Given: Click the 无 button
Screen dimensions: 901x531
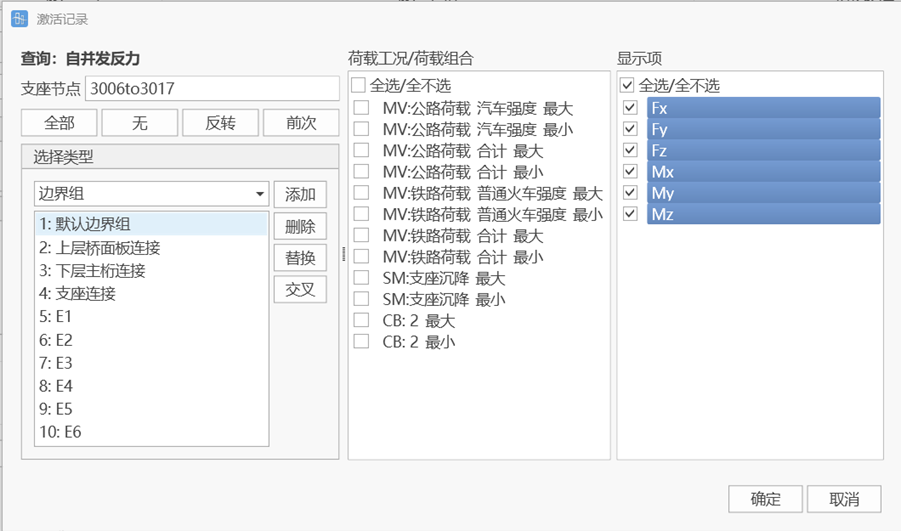Looking at the screenshot, I should point(140,122).
